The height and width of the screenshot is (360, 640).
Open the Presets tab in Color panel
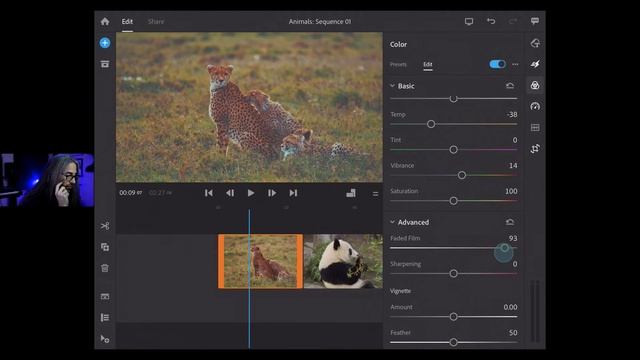[398, 64]
